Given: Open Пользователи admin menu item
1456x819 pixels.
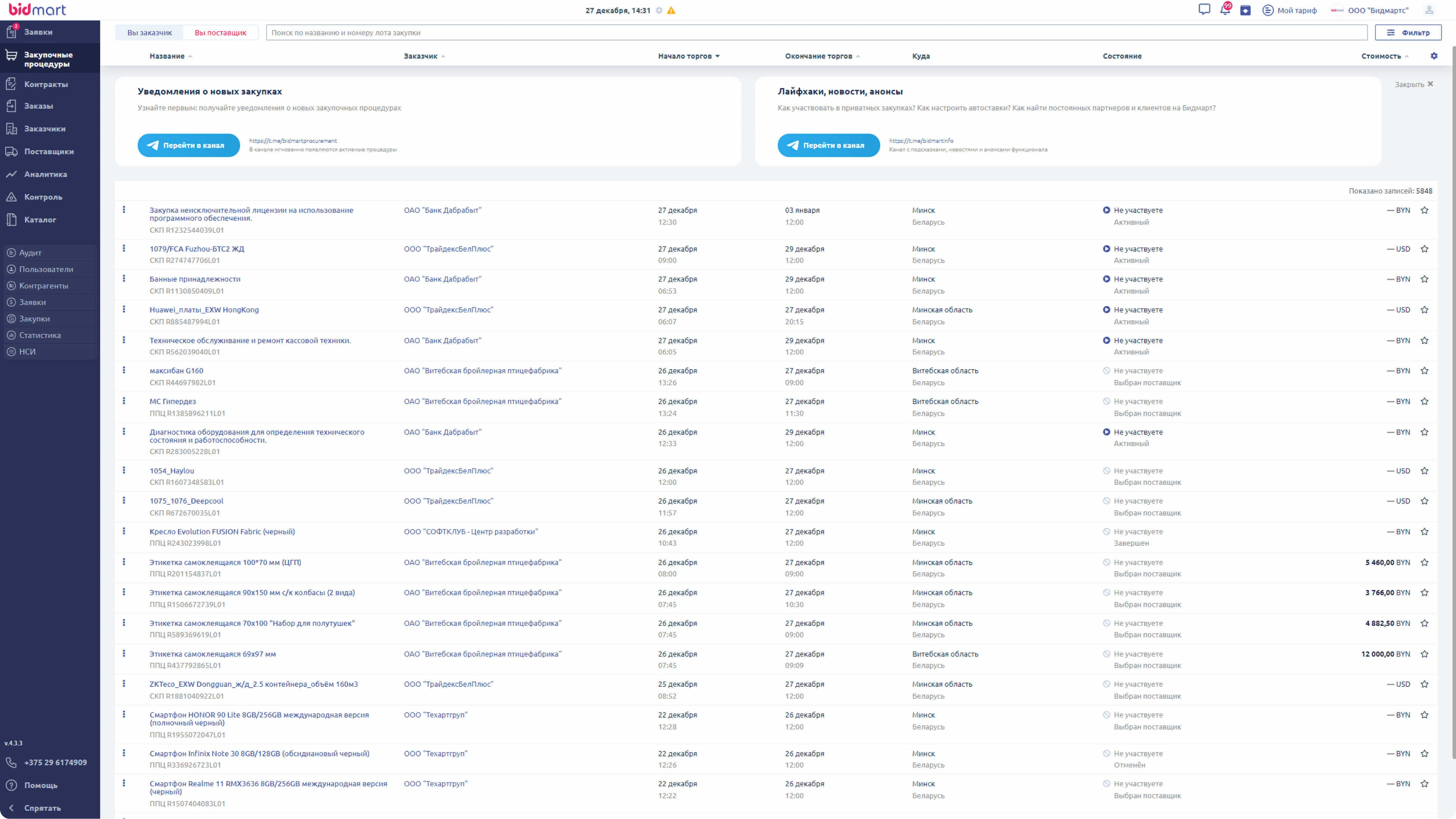Looking at the screenshot, I should 46,269.
